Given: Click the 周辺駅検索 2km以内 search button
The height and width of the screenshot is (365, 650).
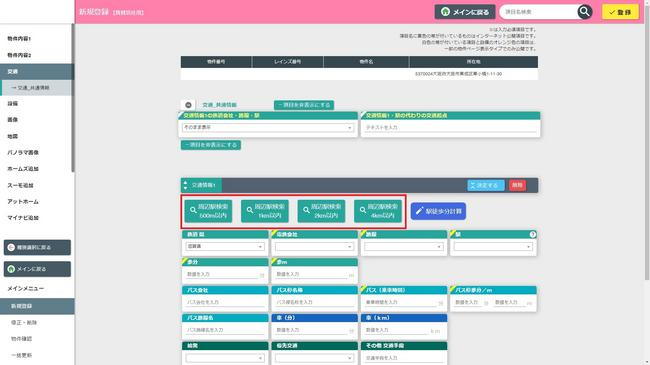Looking at the screenshot, I should (x=321, y=211).
